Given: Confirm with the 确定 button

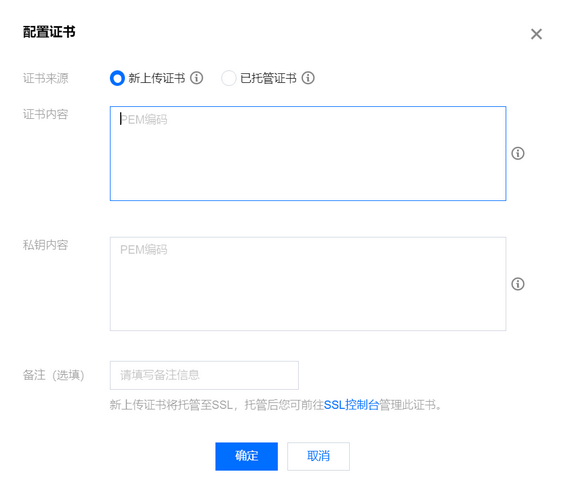Looking at the screenshot, I should coord(246,456).
